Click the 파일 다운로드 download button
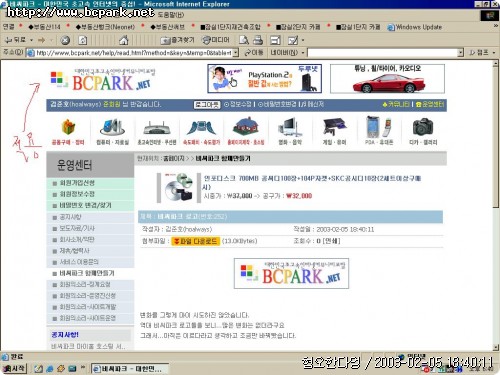Screen dimensions: 500x375 tap(196, 241)
